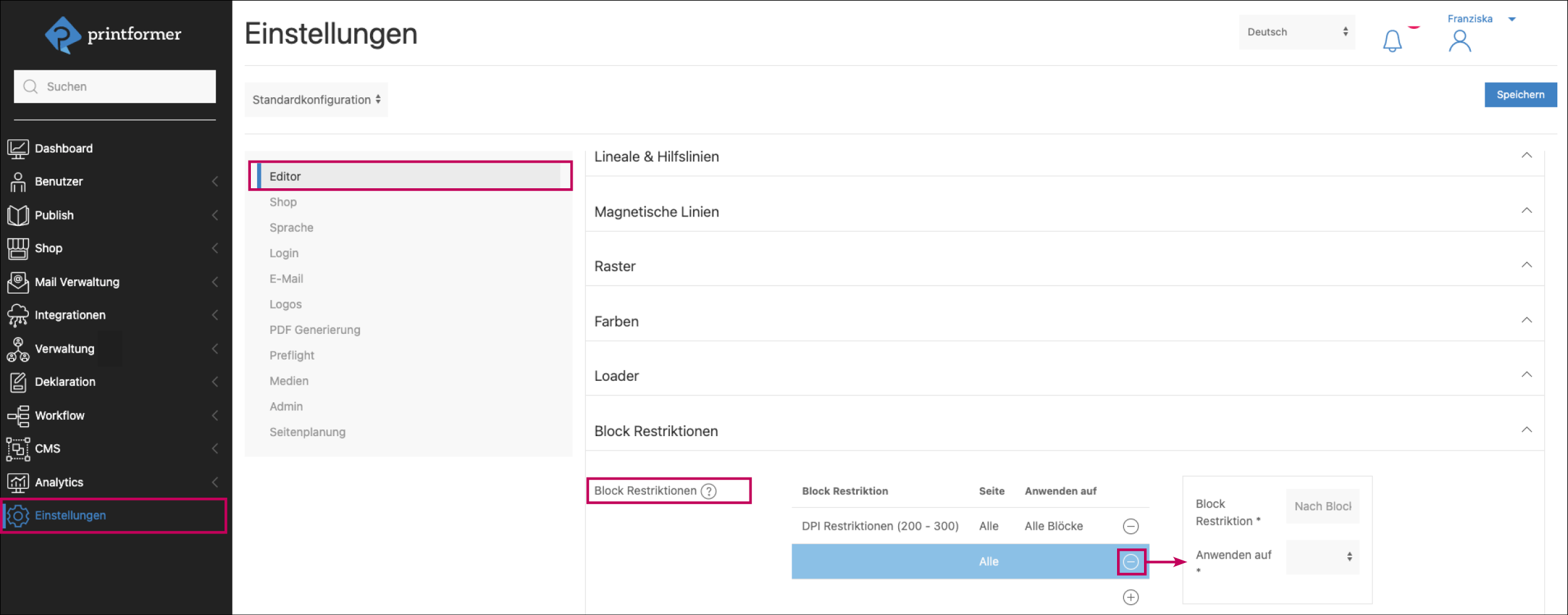Open the Deutsch language dropdown
1568x615 pixels.
(1296, 32)
